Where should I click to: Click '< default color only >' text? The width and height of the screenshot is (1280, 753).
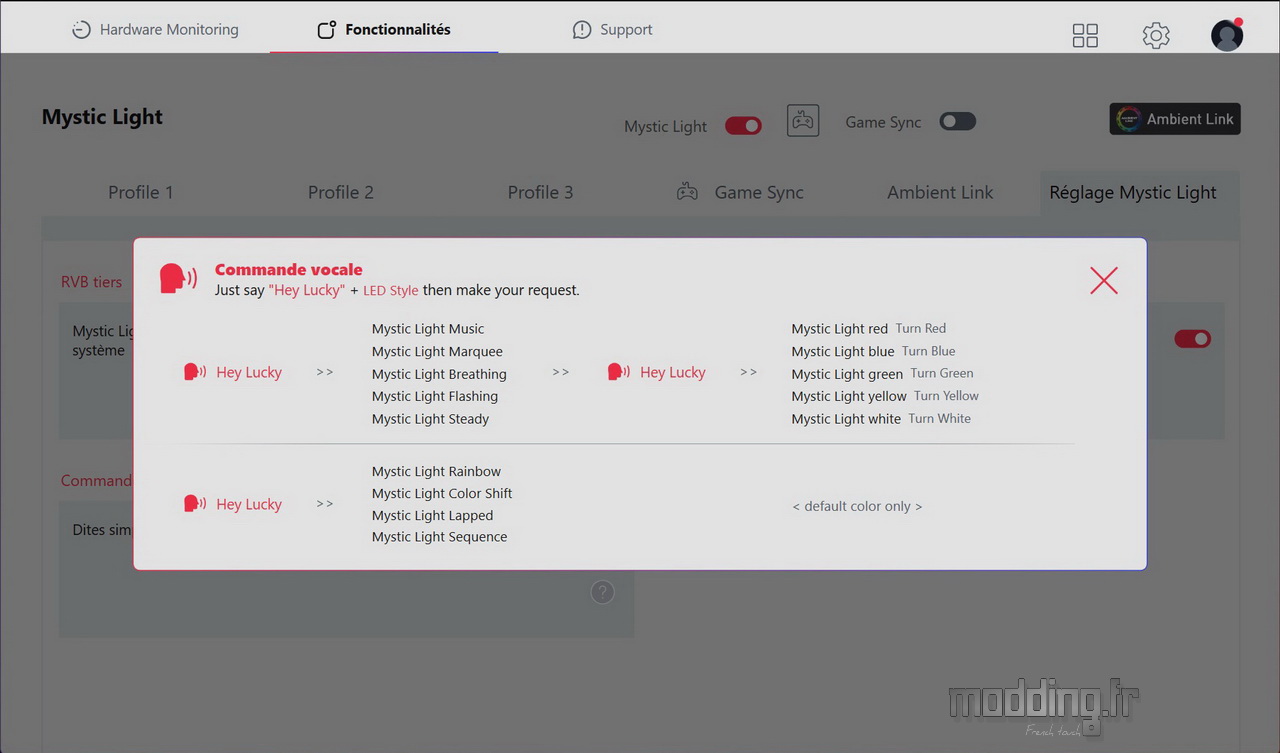pos(857,506)
